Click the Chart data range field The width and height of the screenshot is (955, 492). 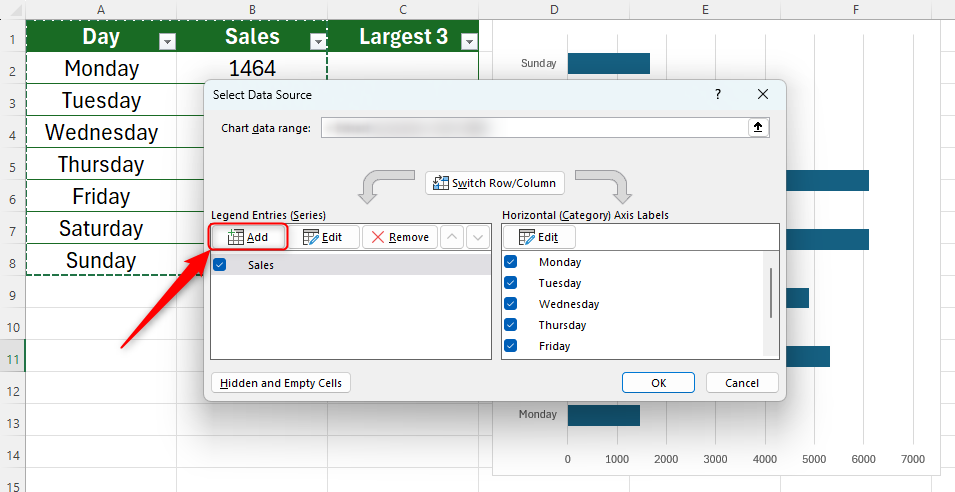tap(535, 127)
